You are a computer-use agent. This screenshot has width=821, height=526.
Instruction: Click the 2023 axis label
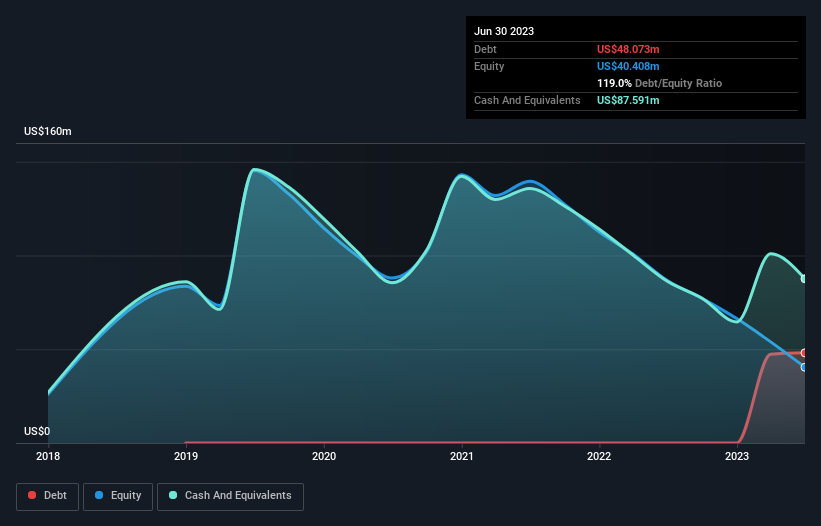pos(737,456)
